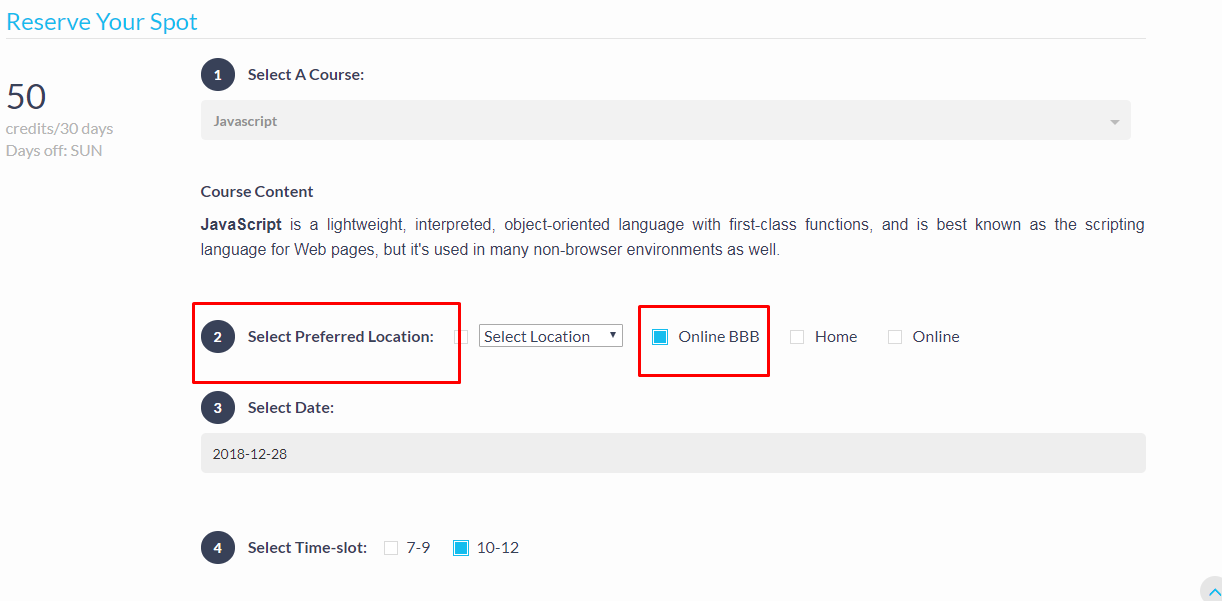The width and height of the screenshot is (1222, 601).
Task: Expand the Select Location dropdown
Action: tap(551, 336)
